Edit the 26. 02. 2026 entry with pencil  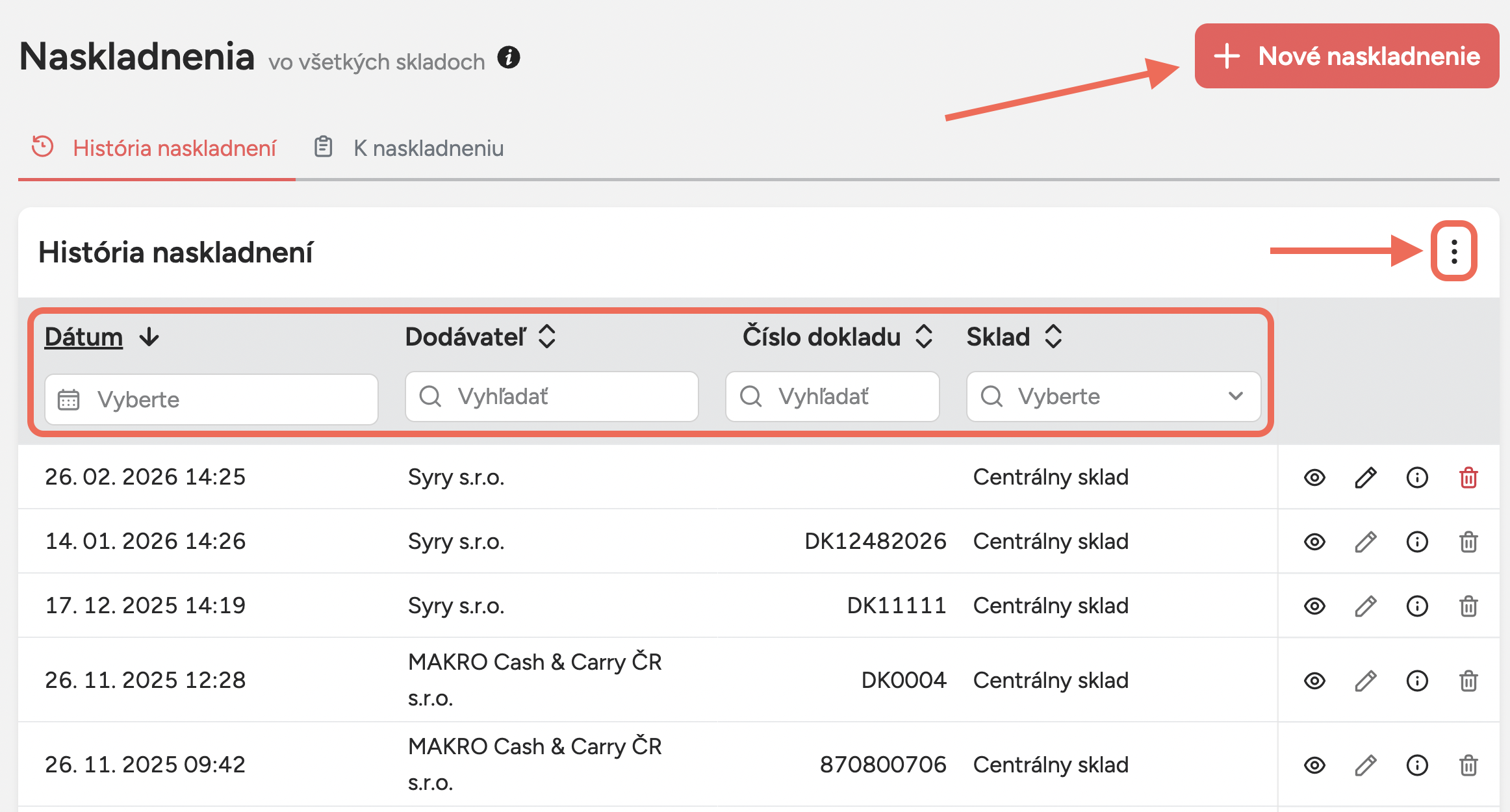[1365, 477]
